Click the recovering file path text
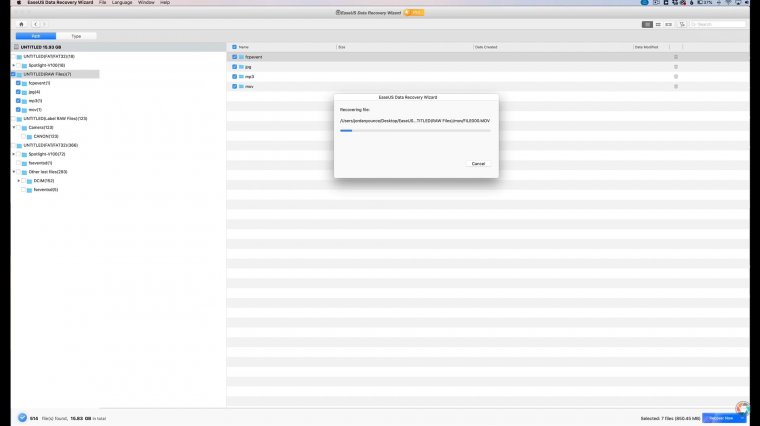The image size is (760, 426). [415, 121]
